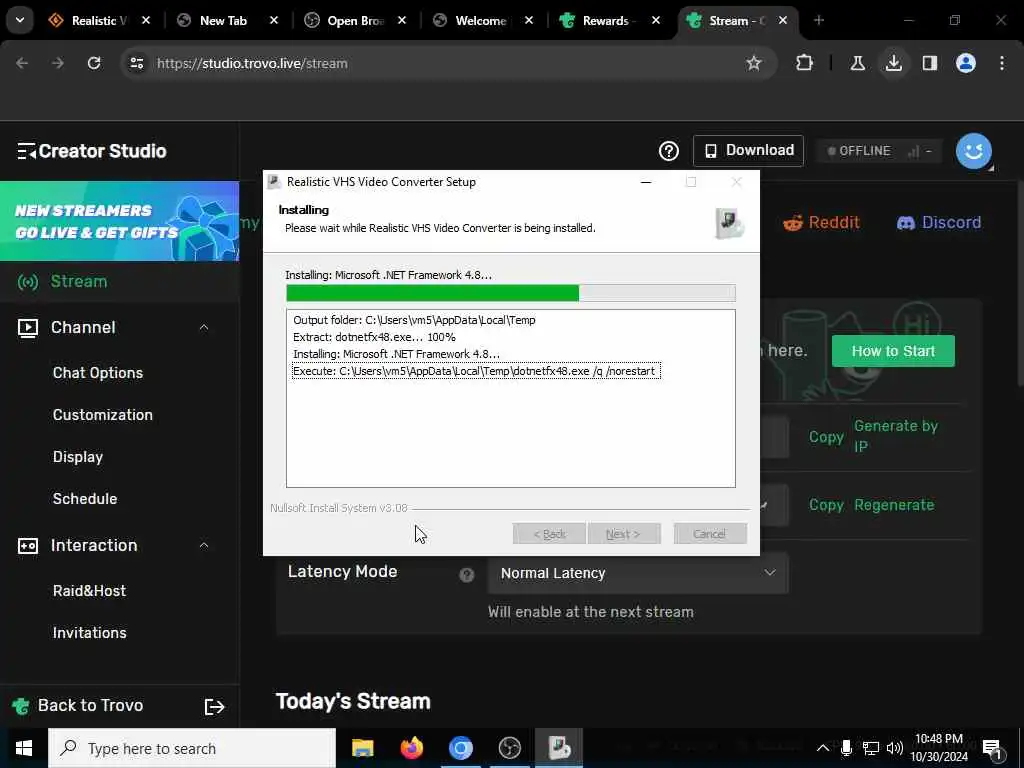This screenshot has width=1024, height=768.
Task: Open File Explorer from the taskbar
Action: tap(362, 748)
